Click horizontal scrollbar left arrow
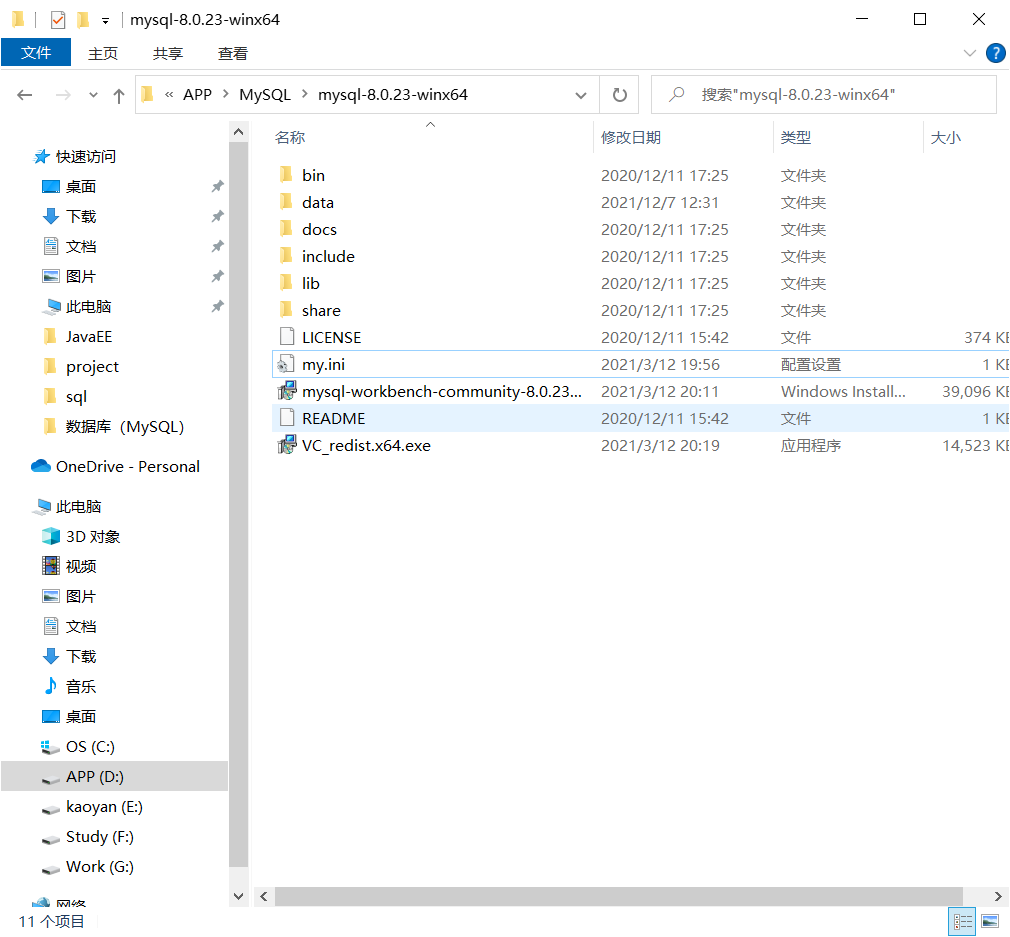Viewport: 1010px width, 937px height. pos(263,896)
